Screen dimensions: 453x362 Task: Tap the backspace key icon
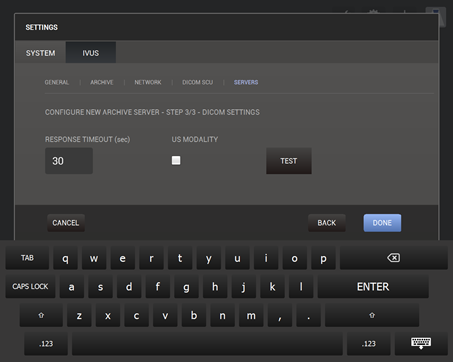(394, 258)
